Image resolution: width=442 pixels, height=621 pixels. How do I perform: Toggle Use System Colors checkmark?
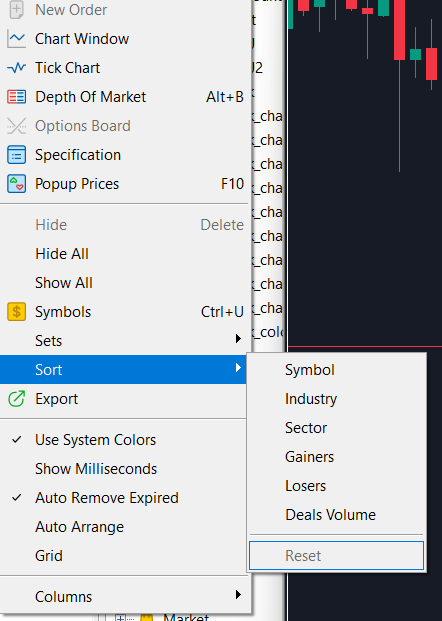(x=16, y=440)
